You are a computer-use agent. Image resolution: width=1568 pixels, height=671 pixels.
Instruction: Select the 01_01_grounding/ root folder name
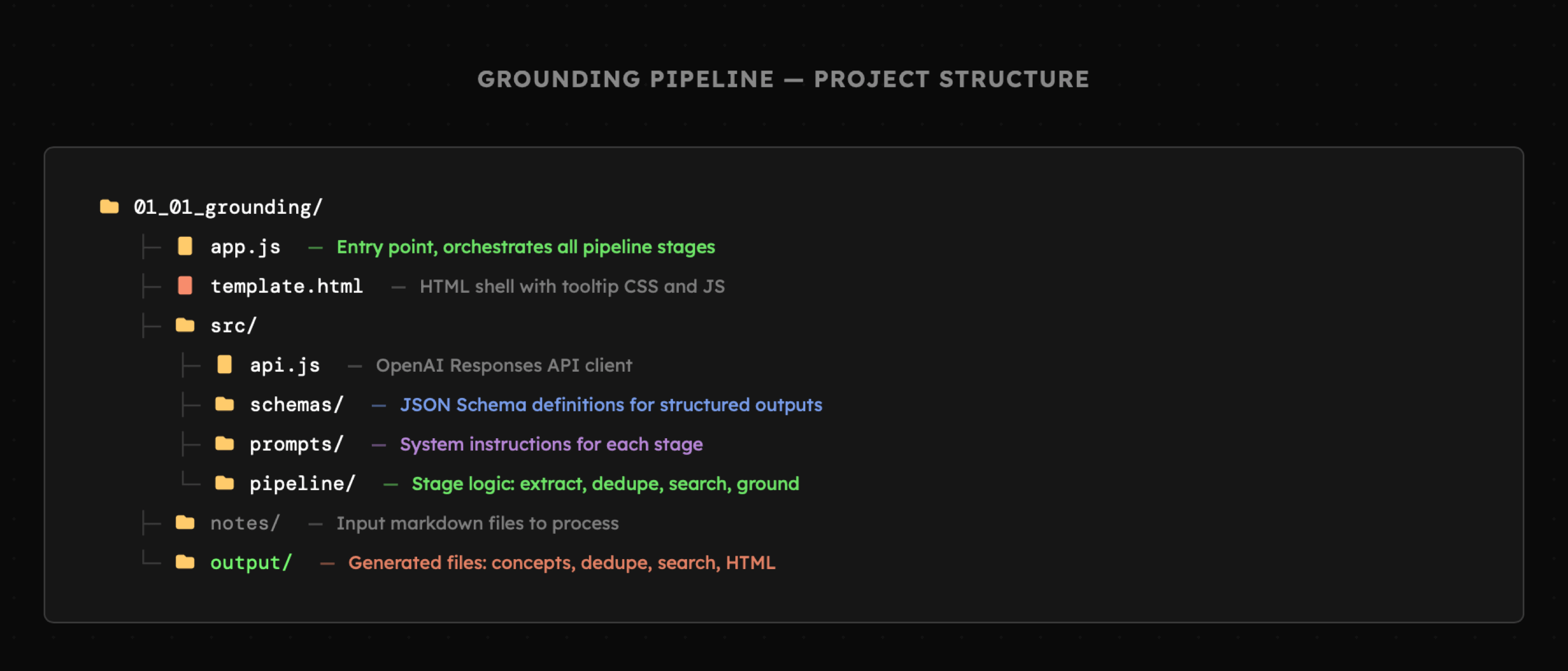(x=228, y=208)
